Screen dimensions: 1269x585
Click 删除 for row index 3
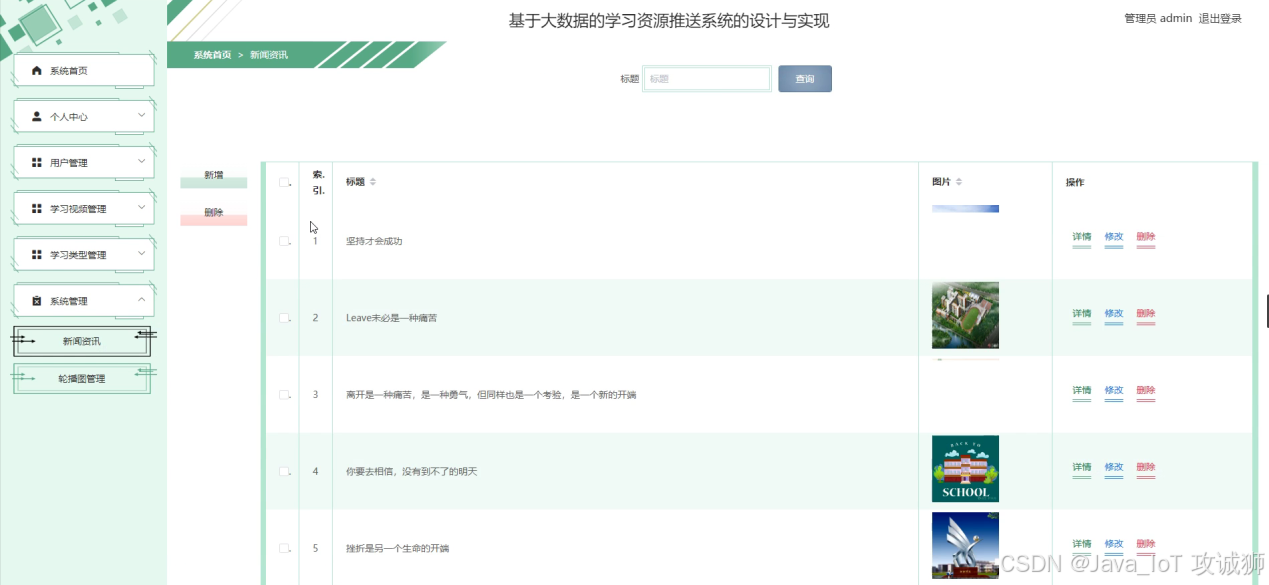pos(1146,392)
